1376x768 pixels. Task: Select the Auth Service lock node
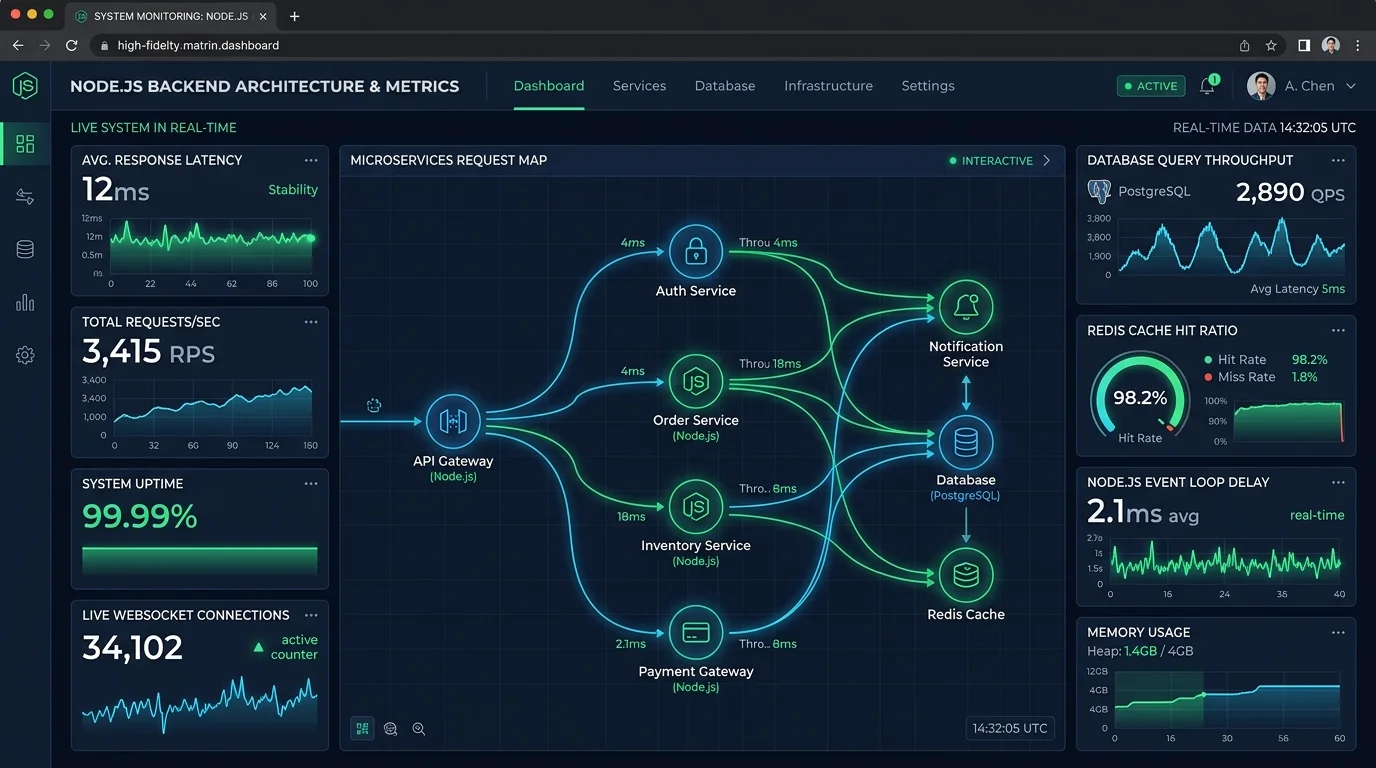point(695,252)
